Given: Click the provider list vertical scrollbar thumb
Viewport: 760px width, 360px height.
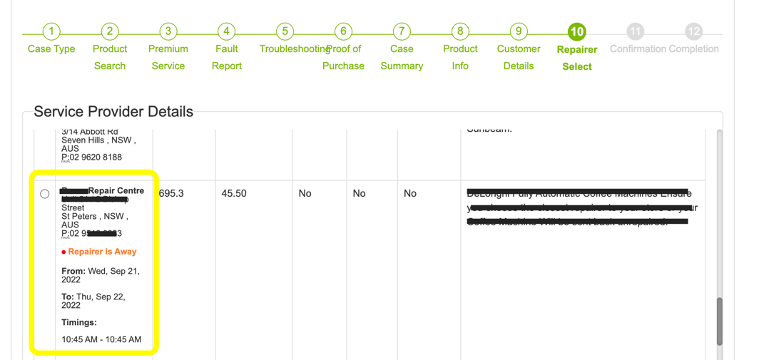Looking at the screenshot, I should 719,321.
